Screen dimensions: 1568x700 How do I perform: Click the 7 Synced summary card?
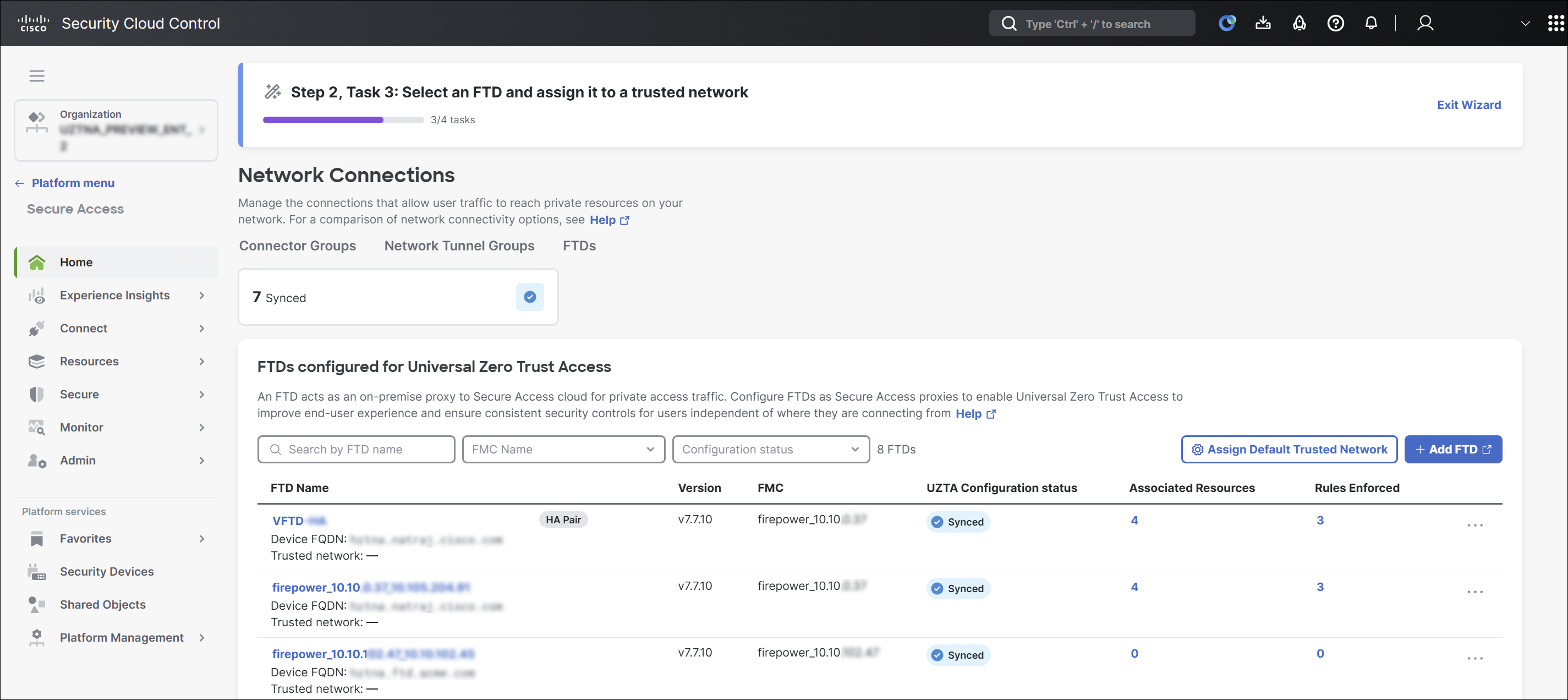[x=398, y=297]
